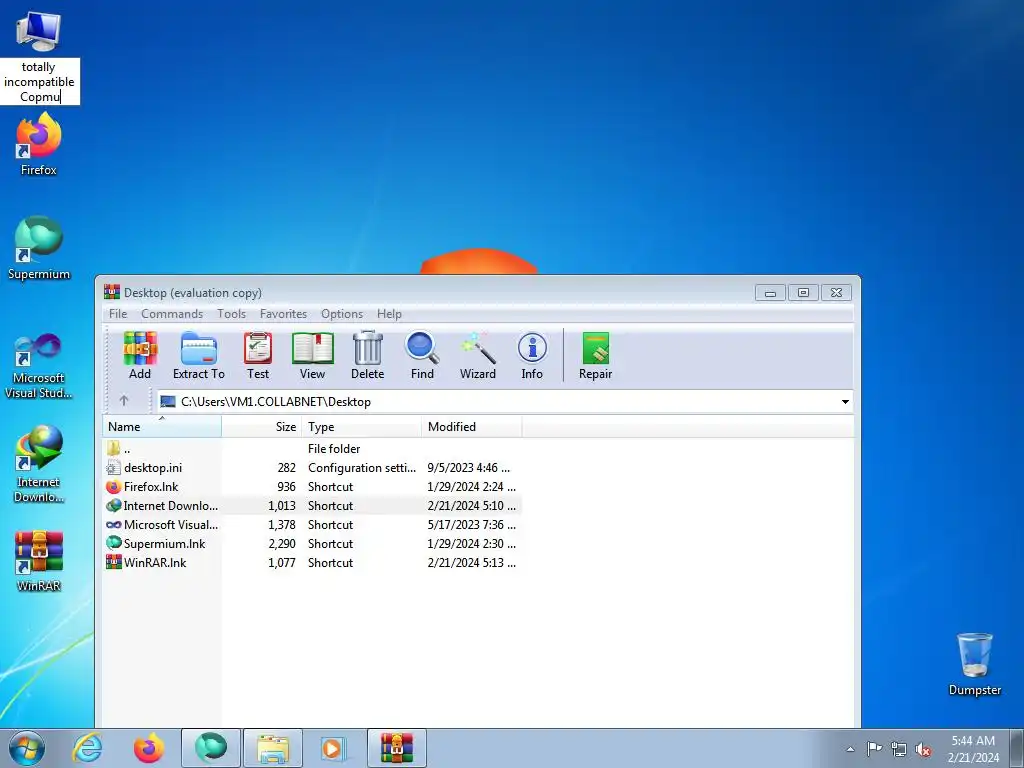Viewport: 1024px width, 768px height.
Task: Open the Favorites menu
Action: coord(283,313)
